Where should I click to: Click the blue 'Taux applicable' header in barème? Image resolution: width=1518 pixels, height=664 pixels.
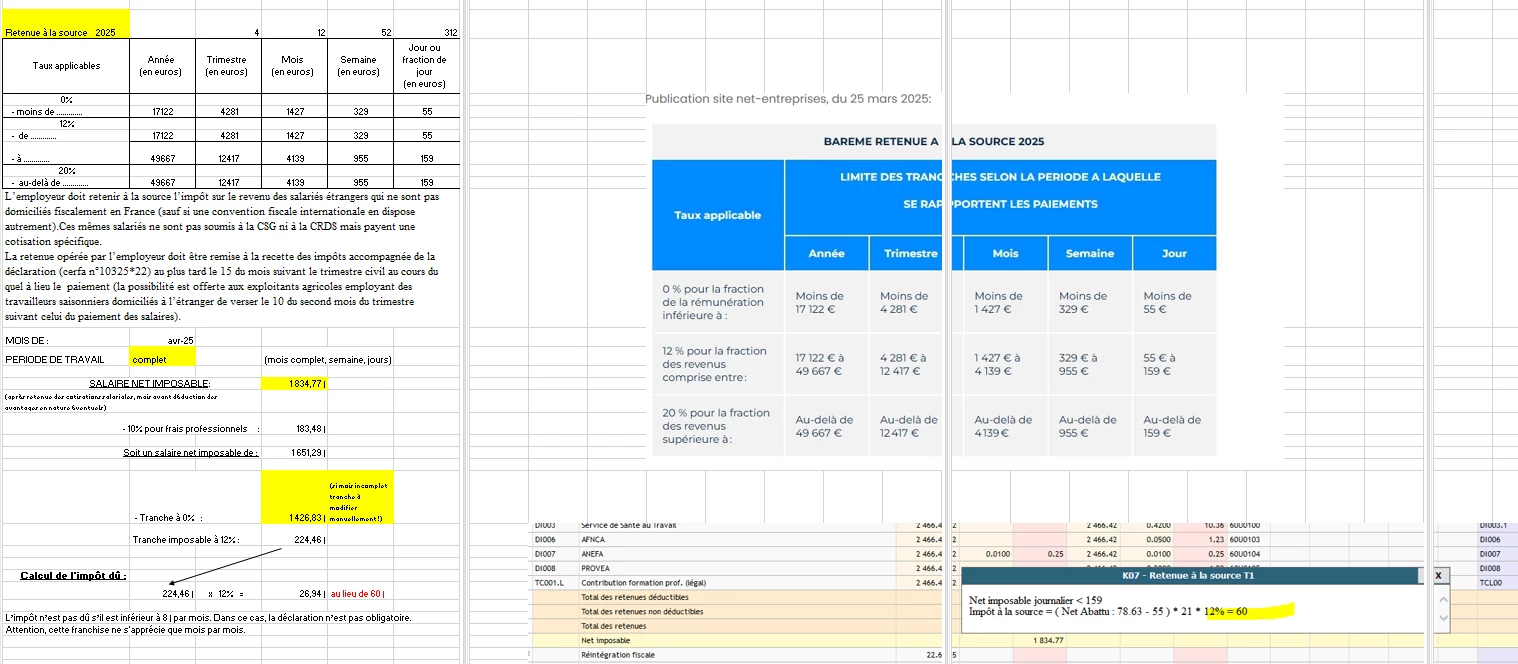717,215
